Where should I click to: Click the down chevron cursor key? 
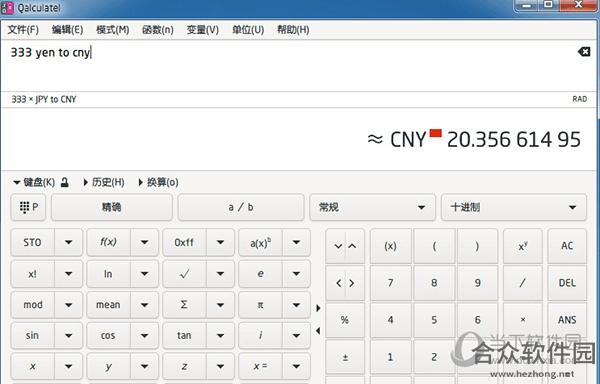[338, 246]
